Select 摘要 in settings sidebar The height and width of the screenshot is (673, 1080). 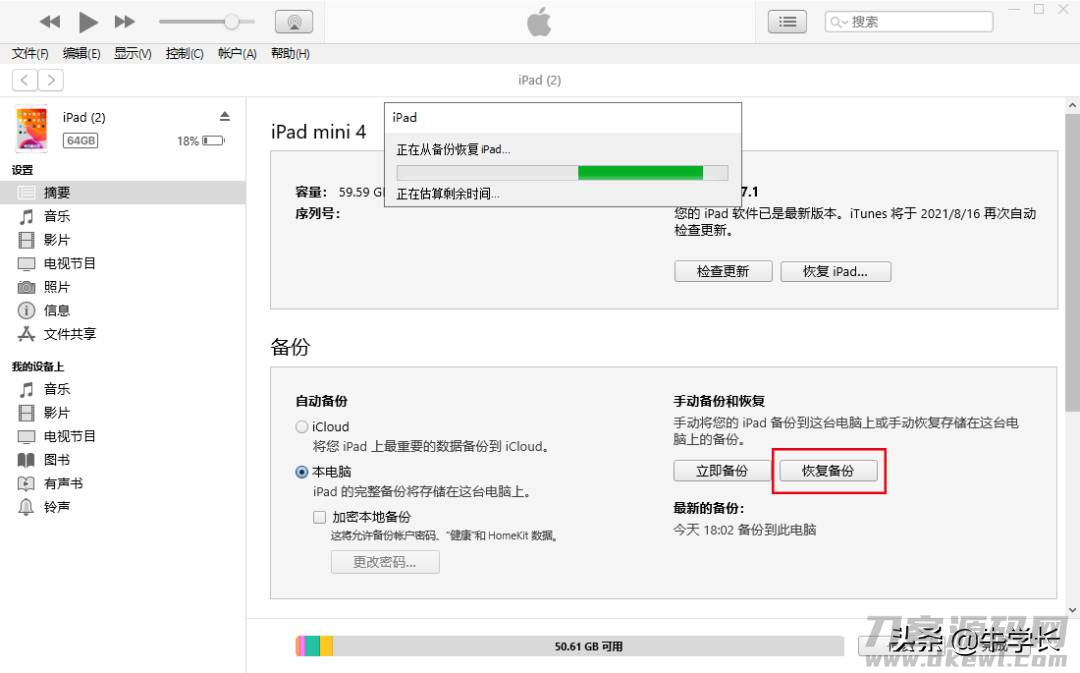click(x=123, y=193)
